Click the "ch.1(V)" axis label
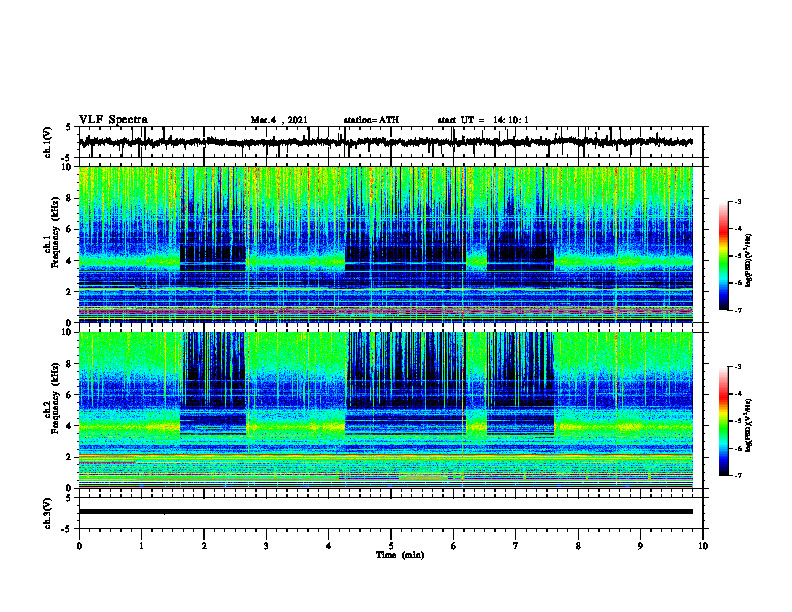 pos(48,142)
